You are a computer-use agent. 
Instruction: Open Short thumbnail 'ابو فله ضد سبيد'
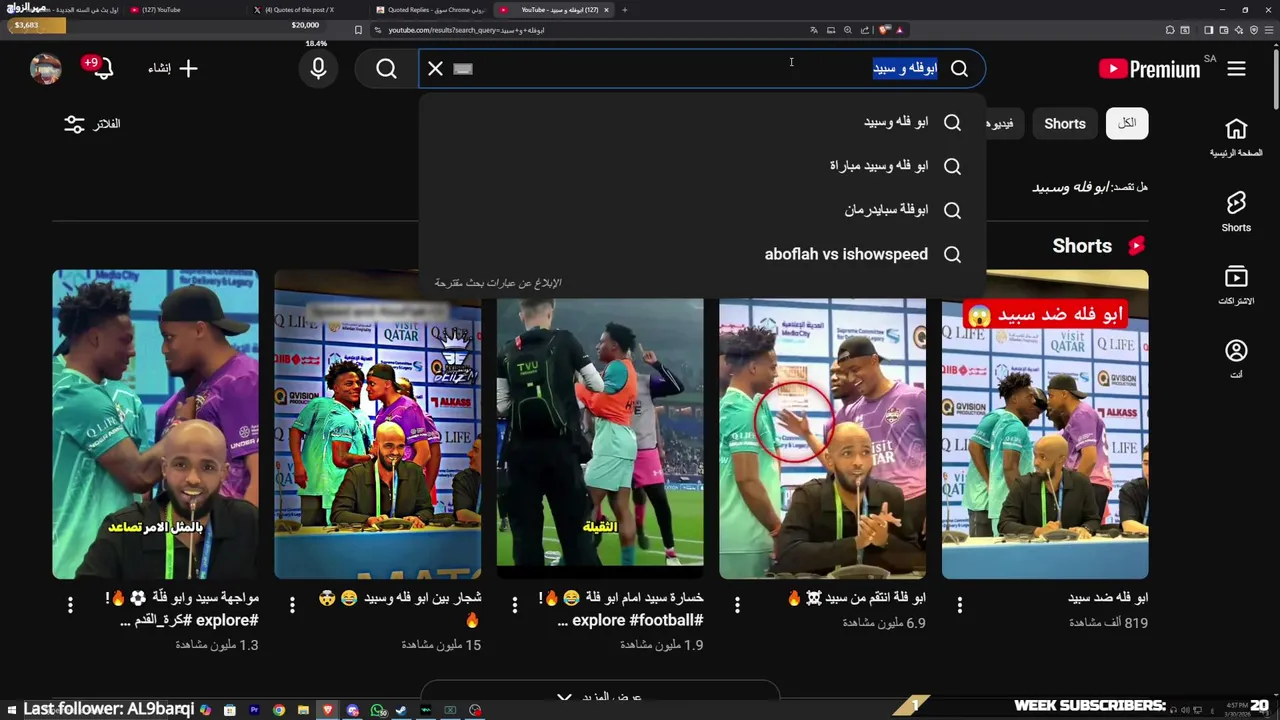(x=1045, y=424)
